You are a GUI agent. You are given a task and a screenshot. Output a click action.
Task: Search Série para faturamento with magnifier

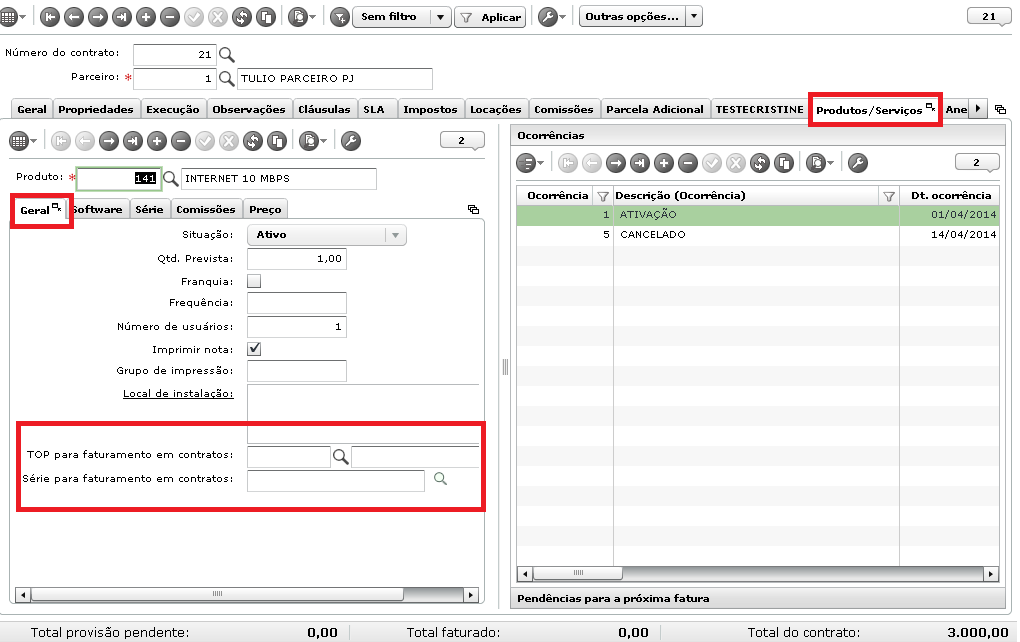pyautogui.click(x=440, y=479)
